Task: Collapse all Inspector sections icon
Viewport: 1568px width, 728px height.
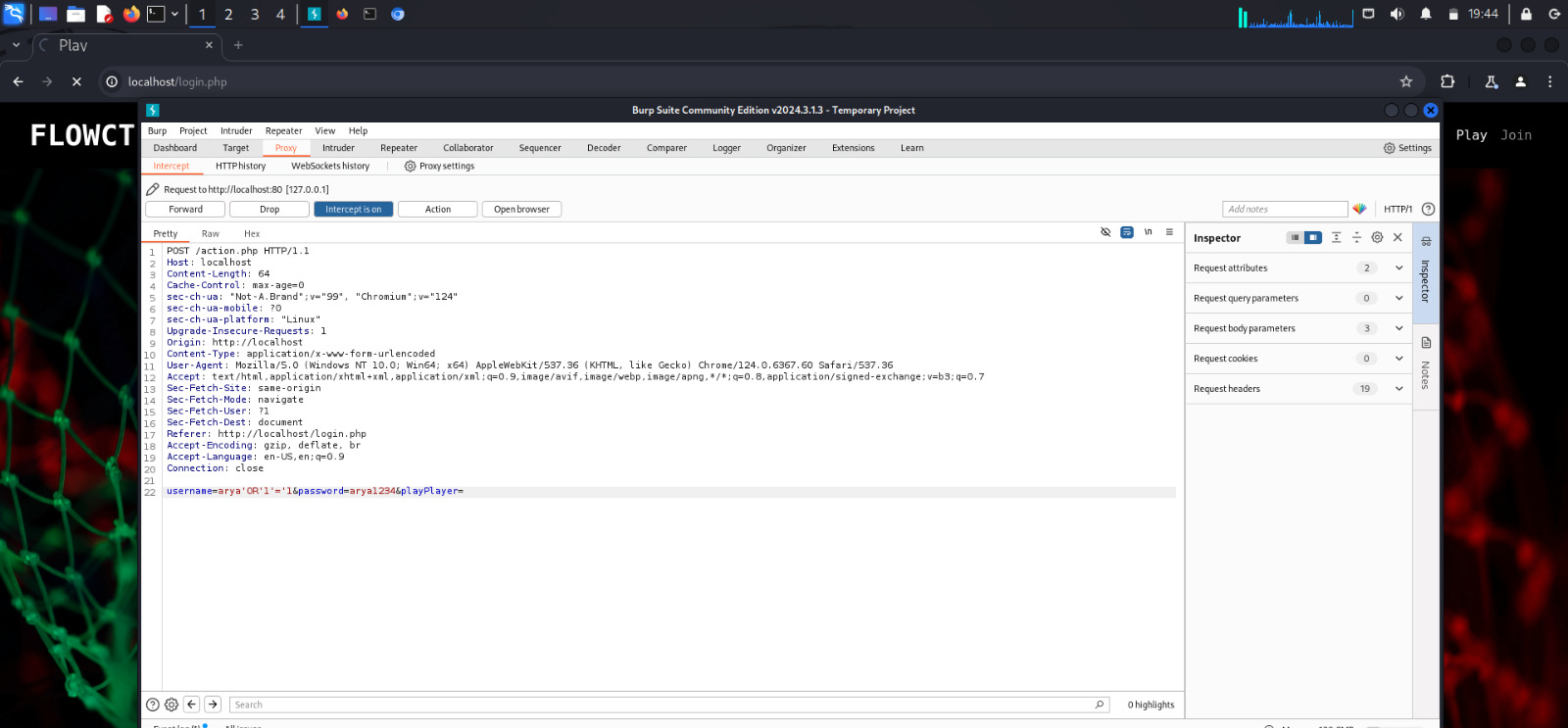Action: coord(1356,237)
